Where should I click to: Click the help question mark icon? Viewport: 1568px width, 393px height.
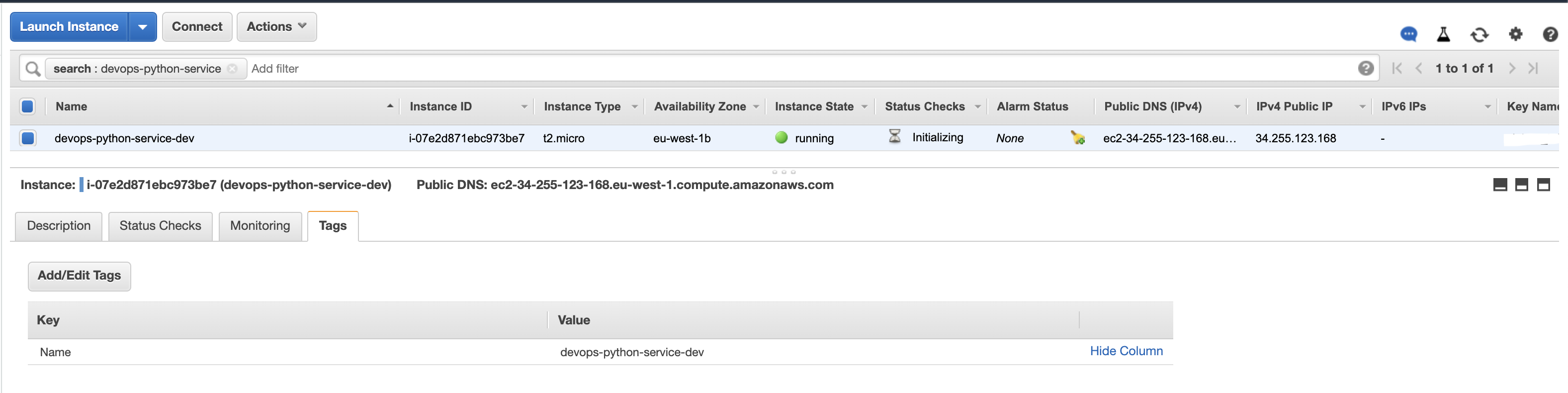(x=1550, y=34)
